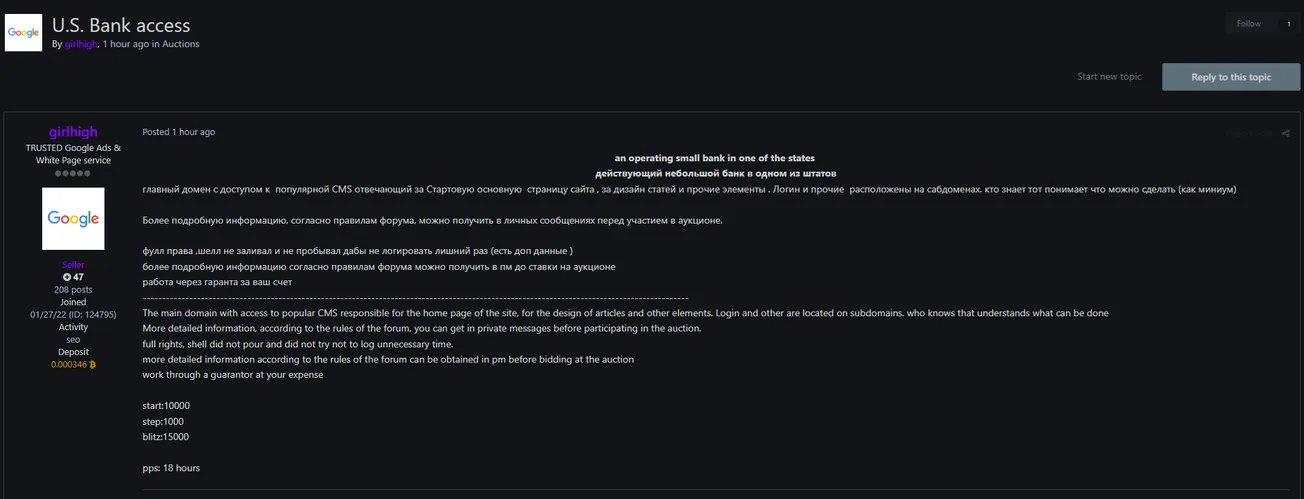Image resolution: width=1304 pixels, height=499 pixels.
Task: Click the 0.000346 deposit amount
Action: click(x=69, y=365)
